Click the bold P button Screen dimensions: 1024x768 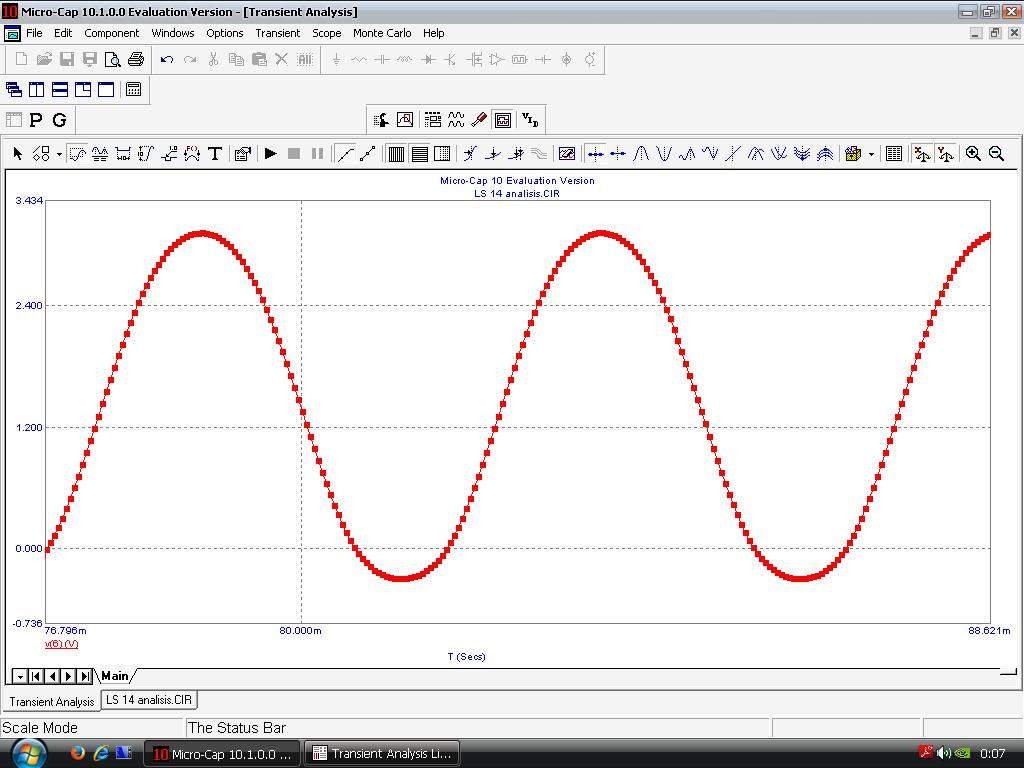(x=36, y=120)
